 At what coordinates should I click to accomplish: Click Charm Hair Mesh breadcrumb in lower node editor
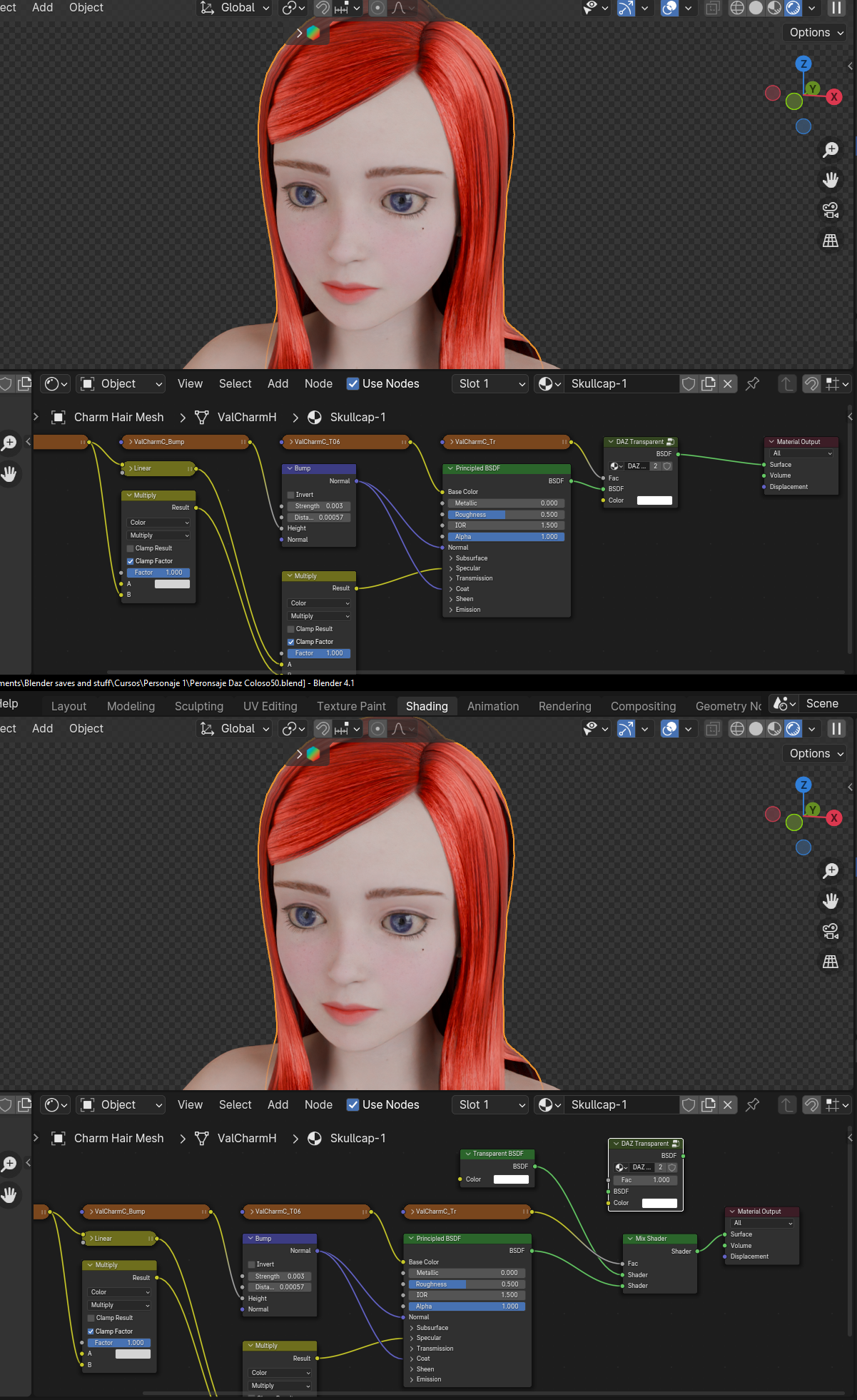click(x=118, y=1138)
